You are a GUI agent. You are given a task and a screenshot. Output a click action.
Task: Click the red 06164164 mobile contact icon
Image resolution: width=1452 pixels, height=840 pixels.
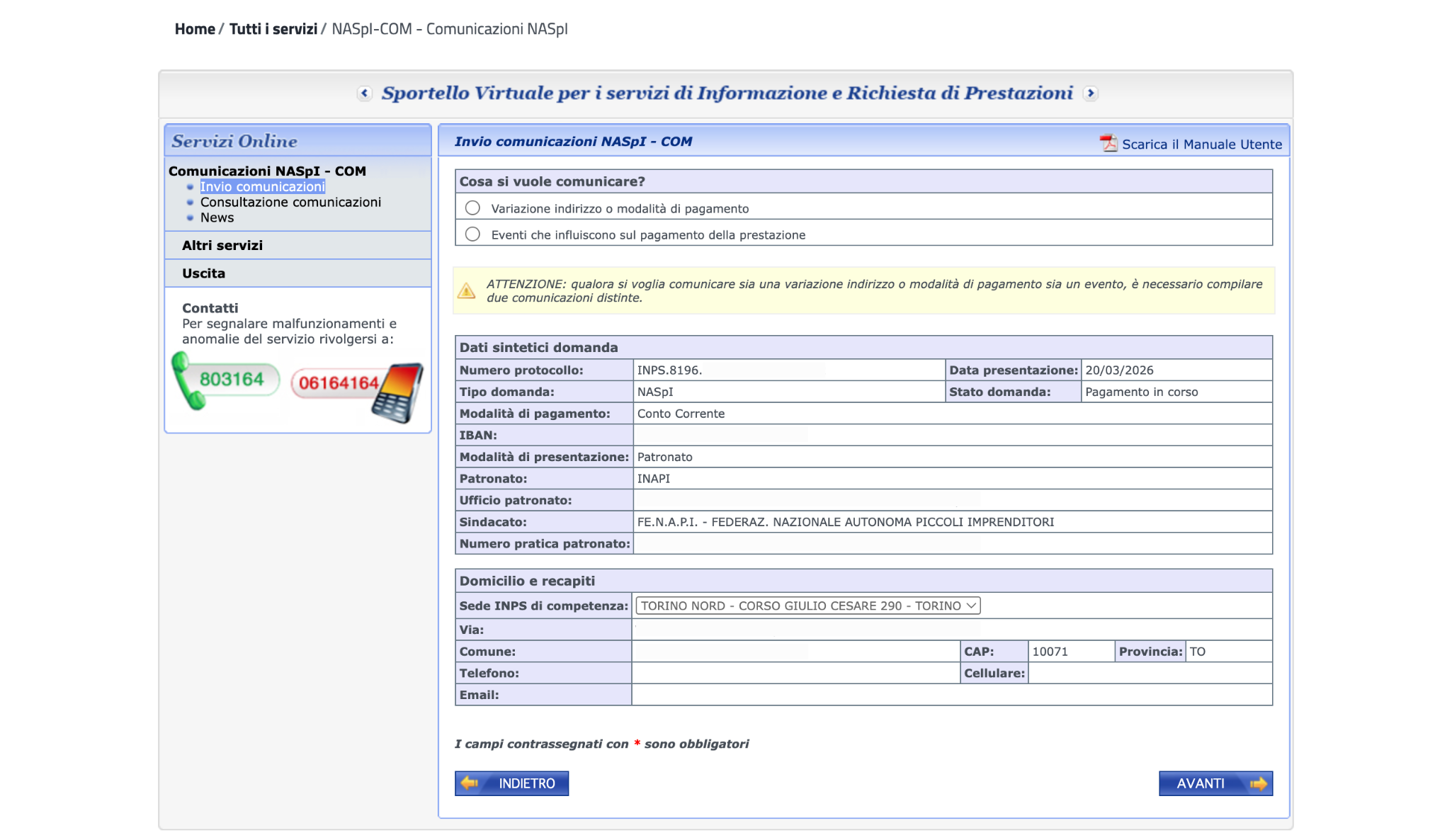click(x=357, y=392)
